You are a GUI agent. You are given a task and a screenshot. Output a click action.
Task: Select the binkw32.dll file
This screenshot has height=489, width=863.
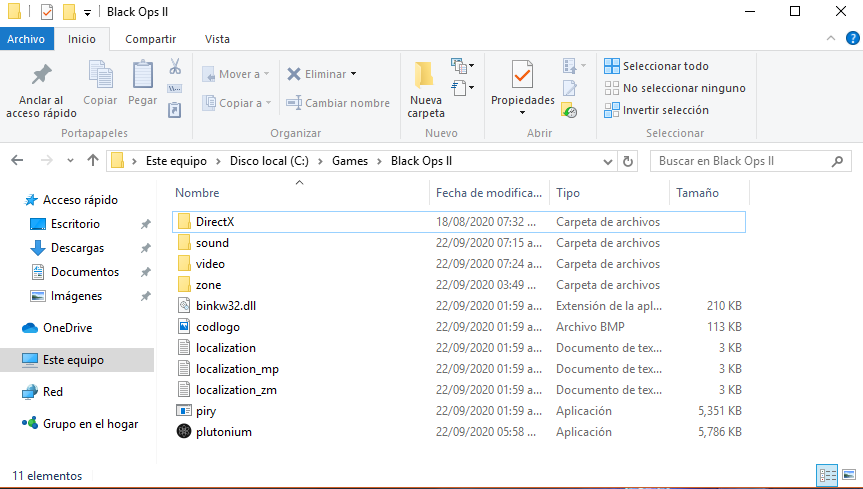[226, 306]
